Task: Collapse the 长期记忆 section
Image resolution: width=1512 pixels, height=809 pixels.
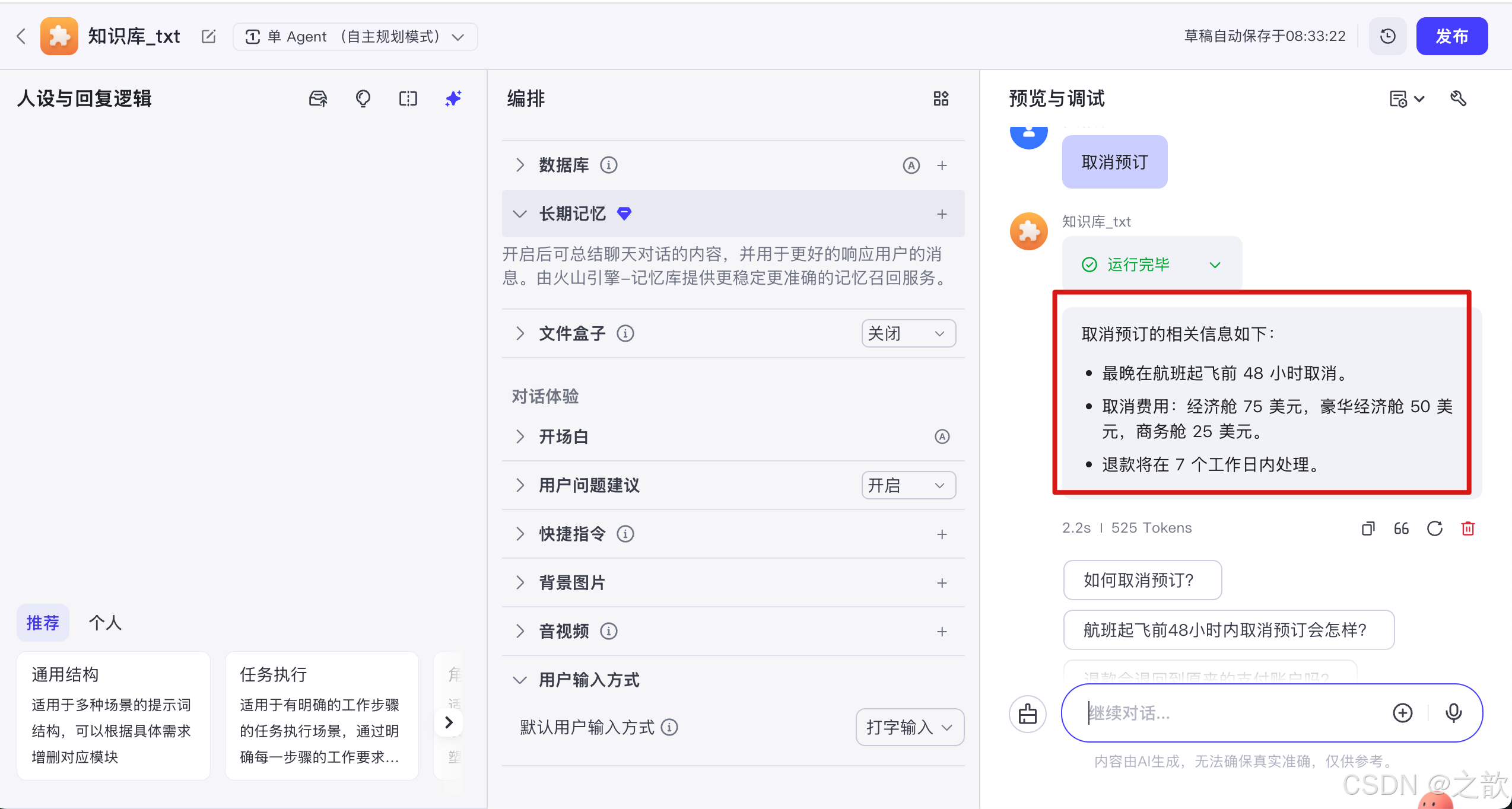Action: pos(520,214)
